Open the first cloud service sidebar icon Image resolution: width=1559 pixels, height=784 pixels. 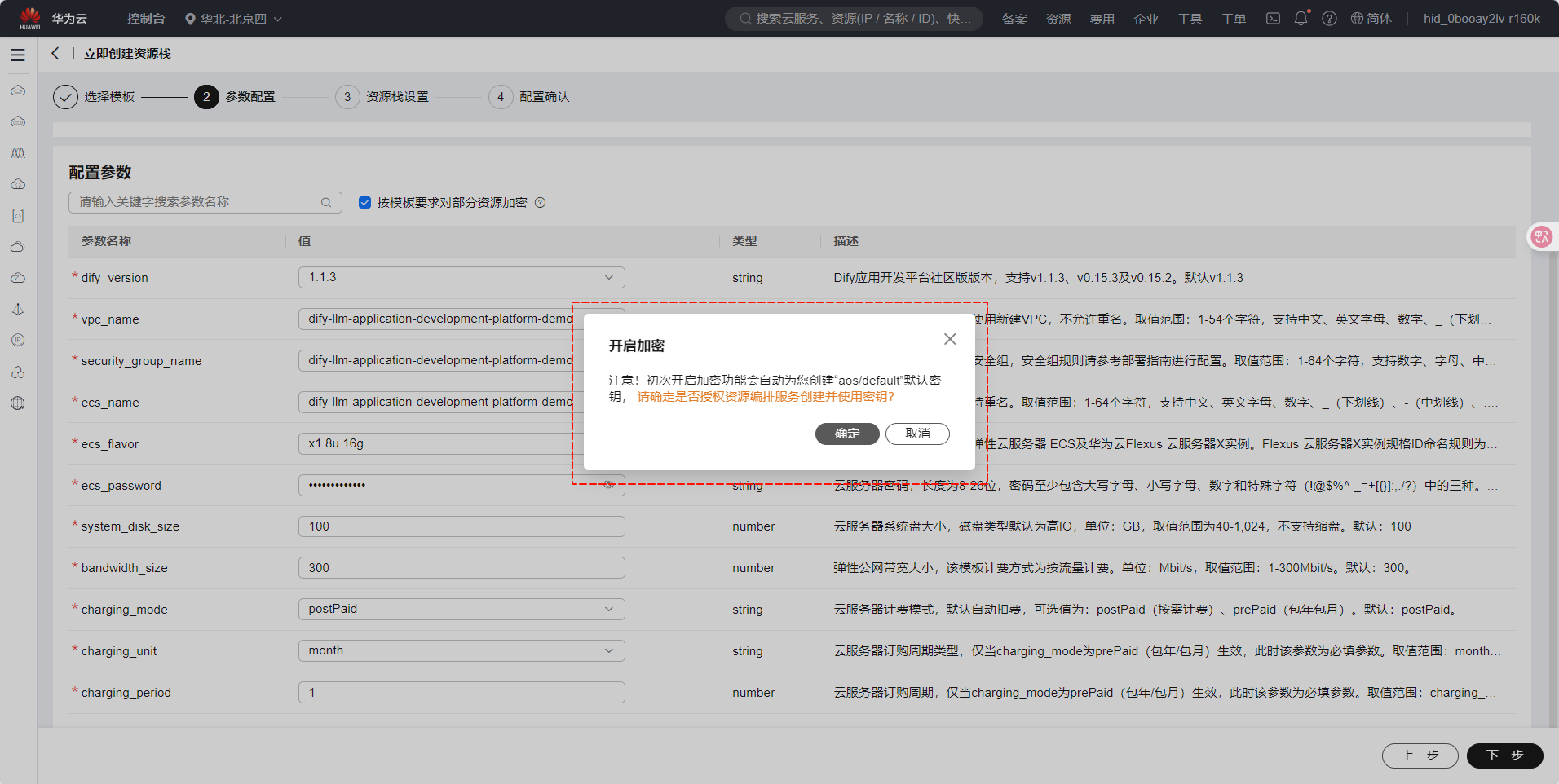tap(18, 90)
